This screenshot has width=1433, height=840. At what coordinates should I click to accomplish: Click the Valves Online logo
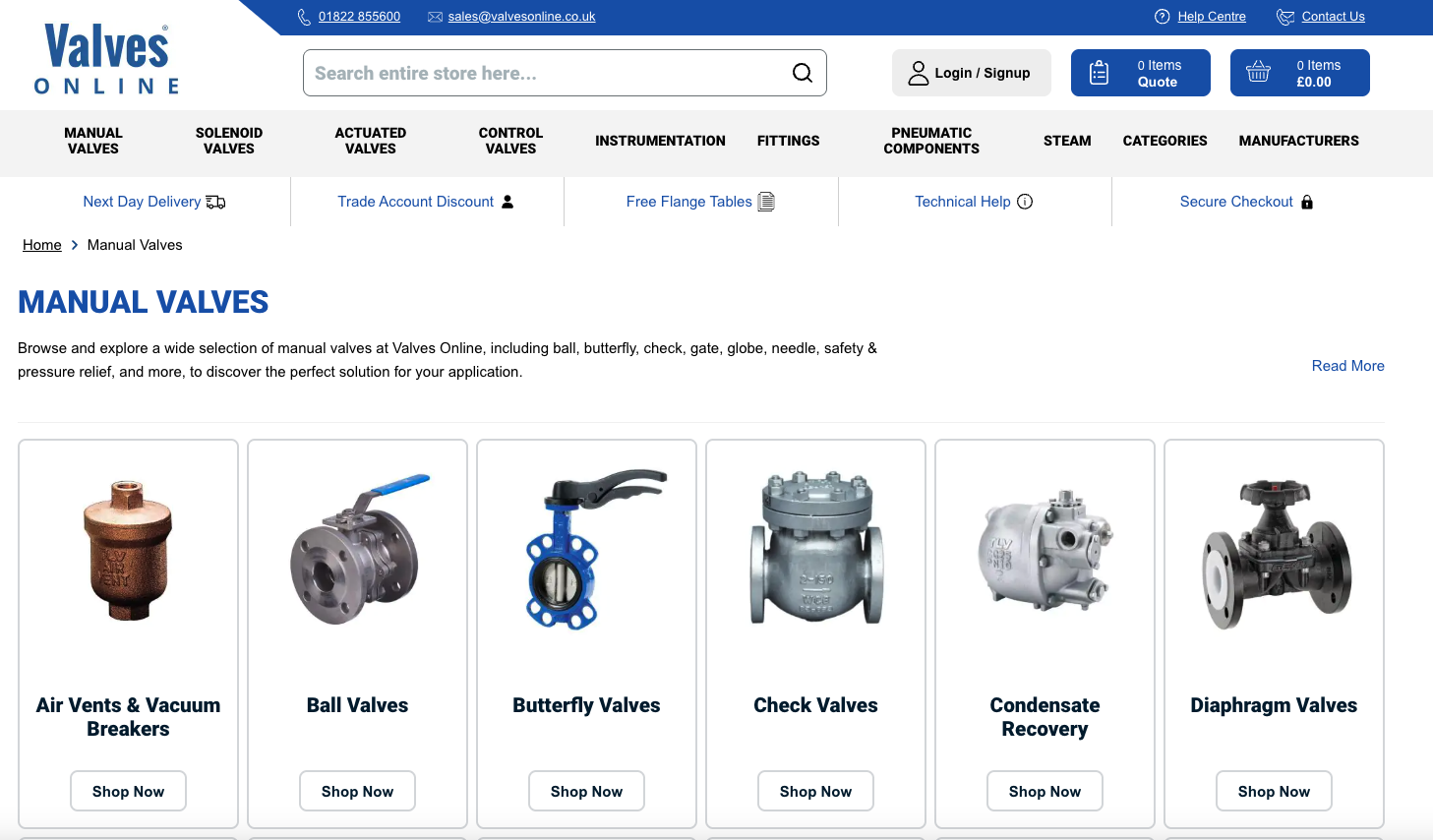tap(106, 59)
